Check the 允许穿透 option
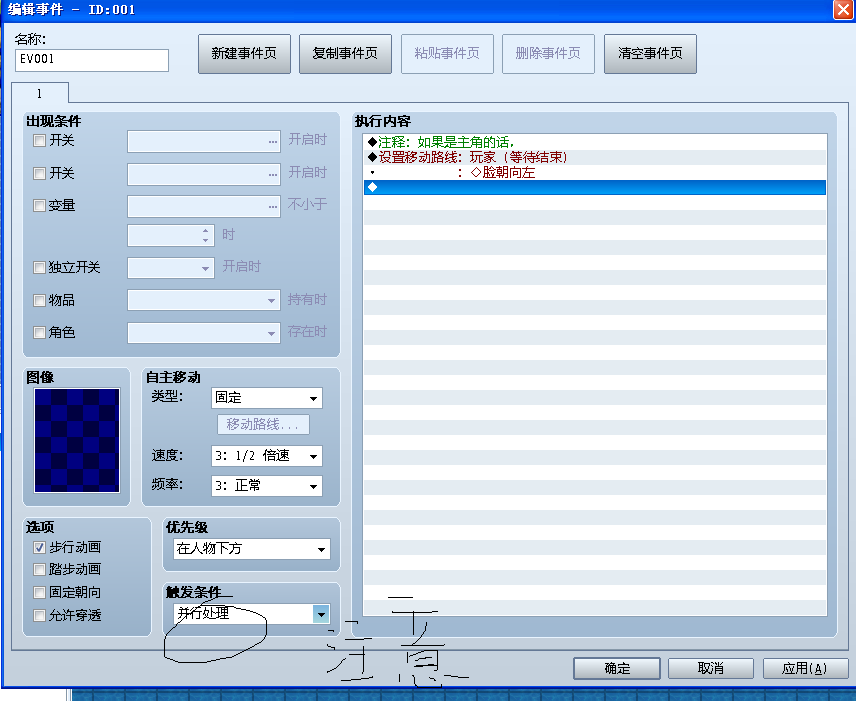 (x=39, y=616)
